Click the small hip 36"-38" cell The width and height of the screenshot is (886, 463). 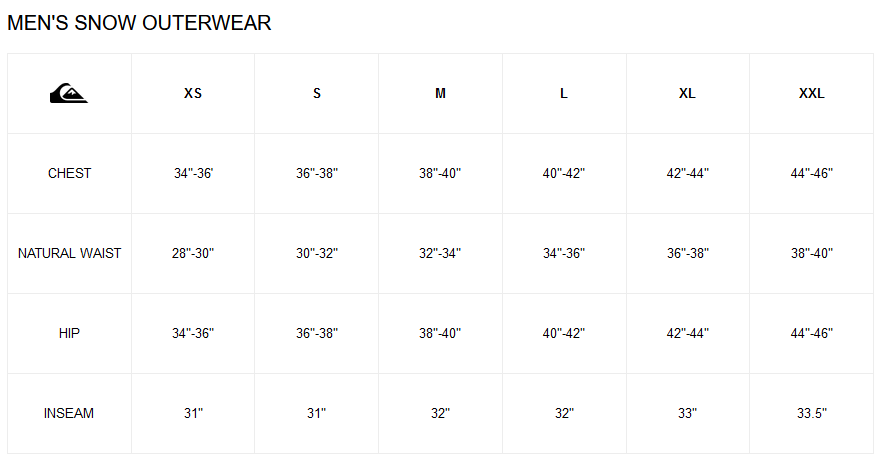coord(317,334)
